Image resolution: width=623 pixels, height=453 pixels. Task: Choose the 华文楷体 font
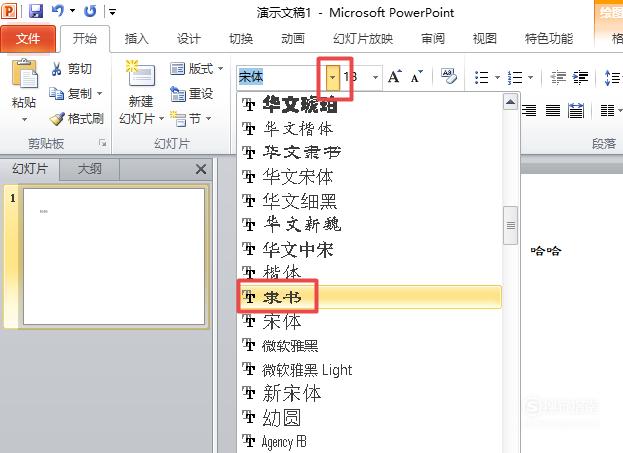coord(370,129)
